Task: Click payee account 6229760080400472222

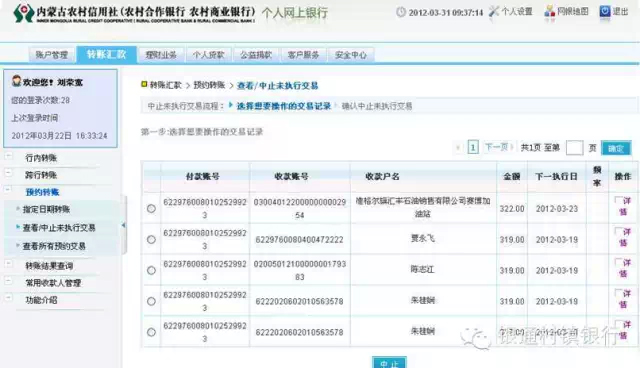Action: point(300,240)
